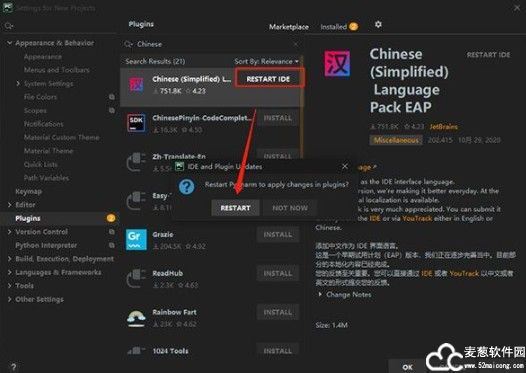Image resolution: width=526 pixels, height=373 pixels.
Task: Expand the Version Control tree node
Action: pyautogui.click(x=9, y=232)
